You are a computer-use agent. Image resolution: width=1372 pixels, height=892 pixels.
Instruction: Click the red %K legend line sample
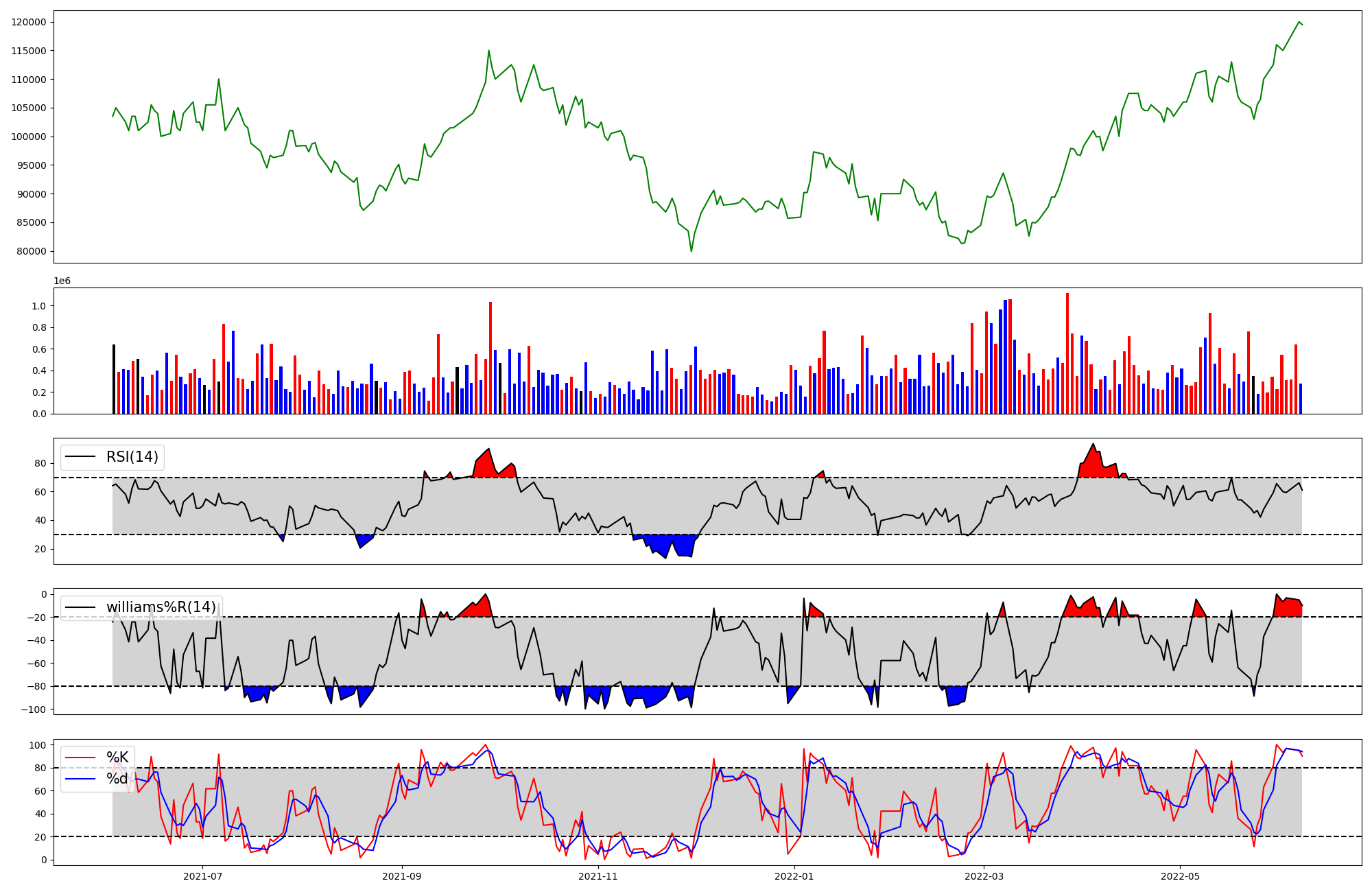[81, 757]
